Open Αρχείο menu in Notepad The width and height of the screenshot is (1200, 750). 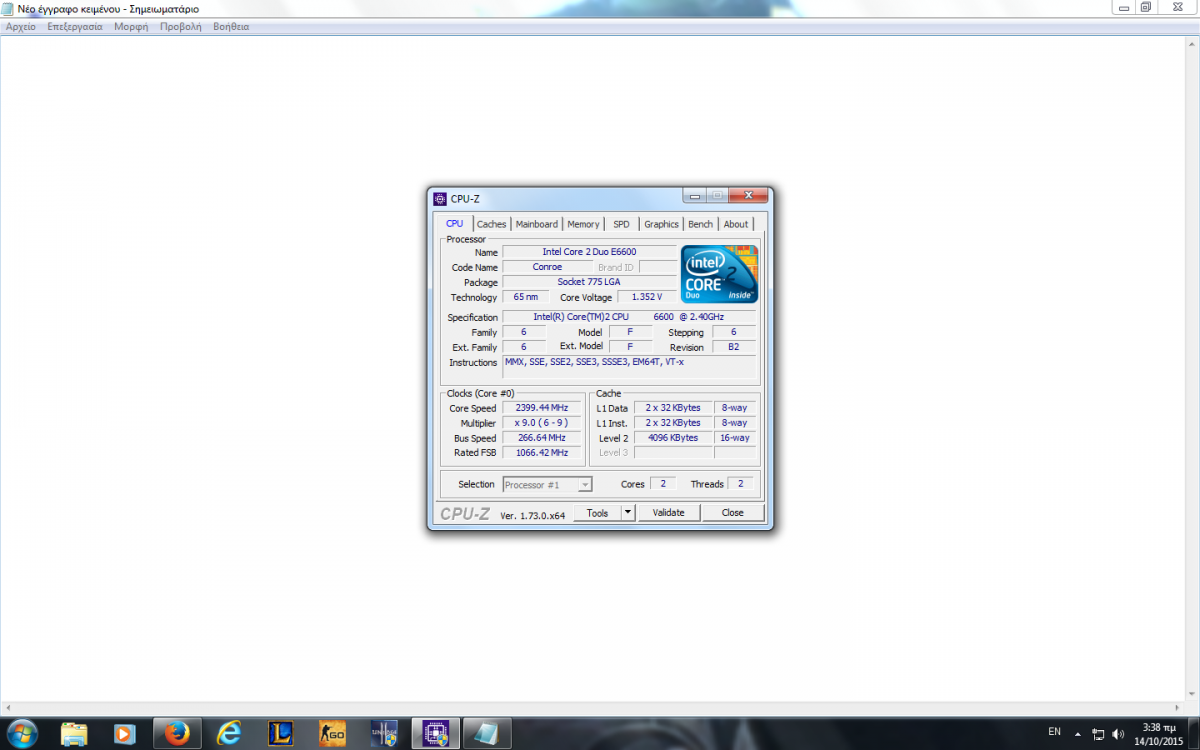[21, 26]
